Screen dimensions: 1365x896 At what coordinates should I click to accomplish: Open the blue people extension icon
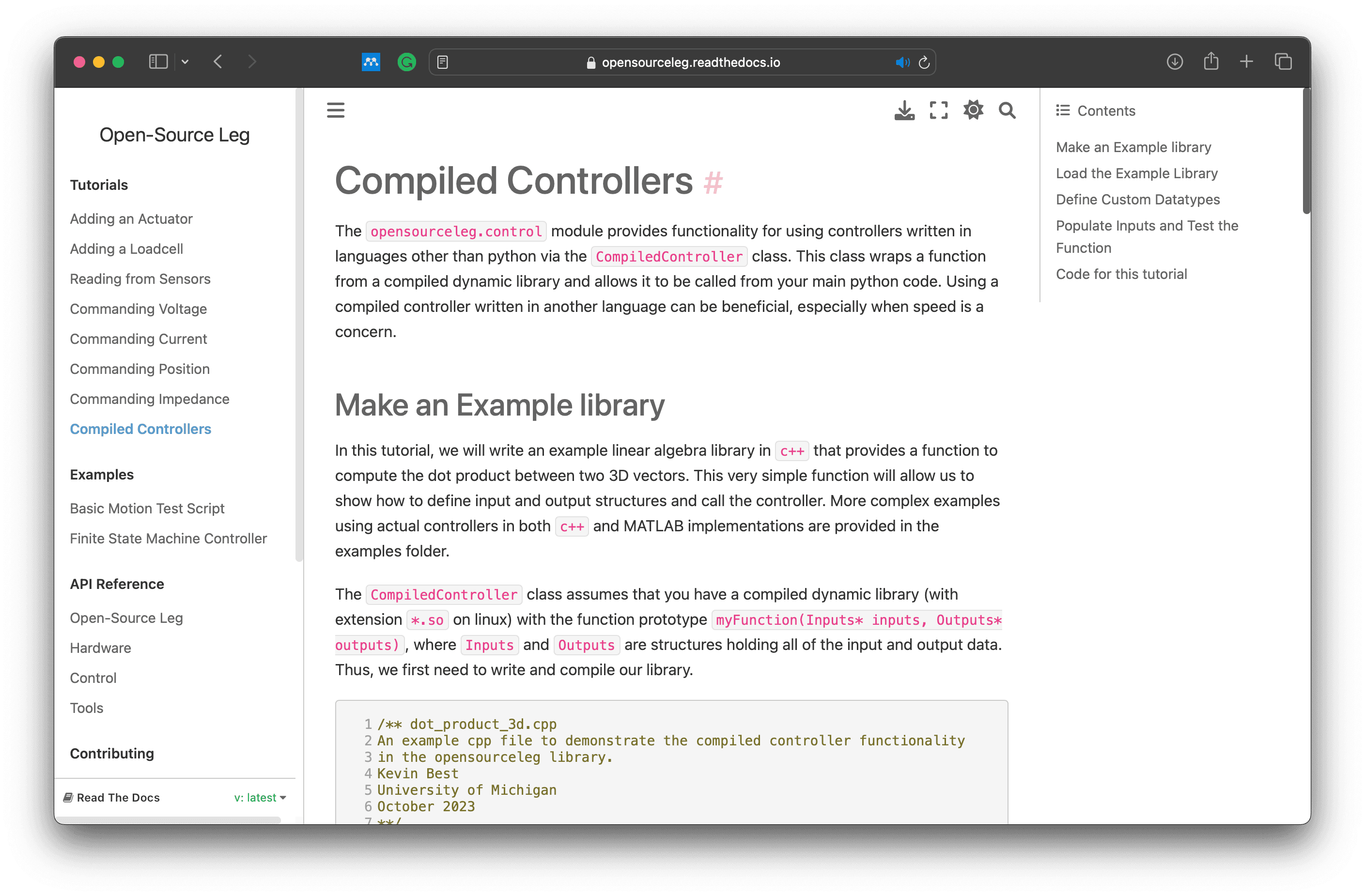tap(371, 62)
